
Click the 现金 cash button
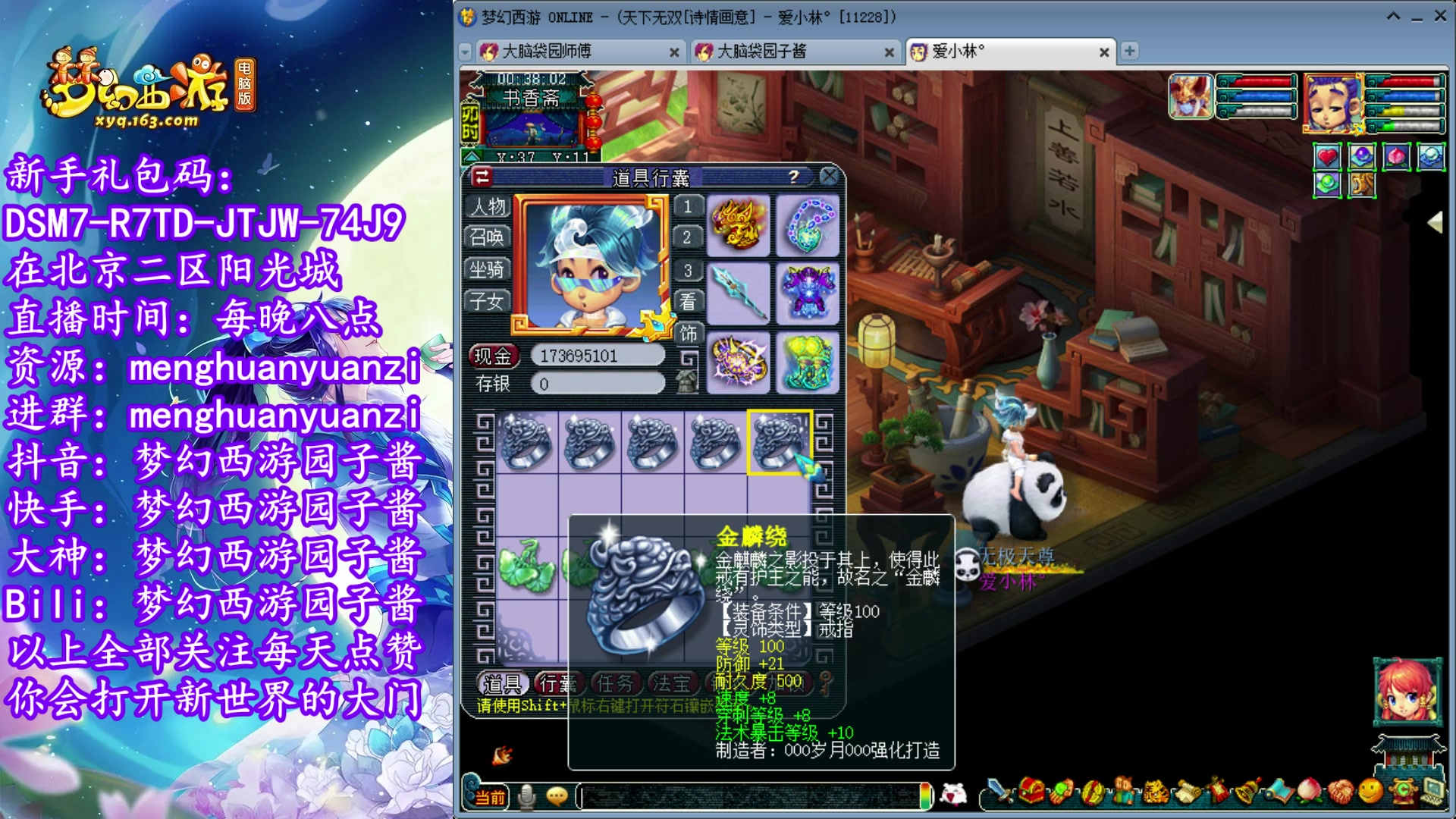coord(494,356)
